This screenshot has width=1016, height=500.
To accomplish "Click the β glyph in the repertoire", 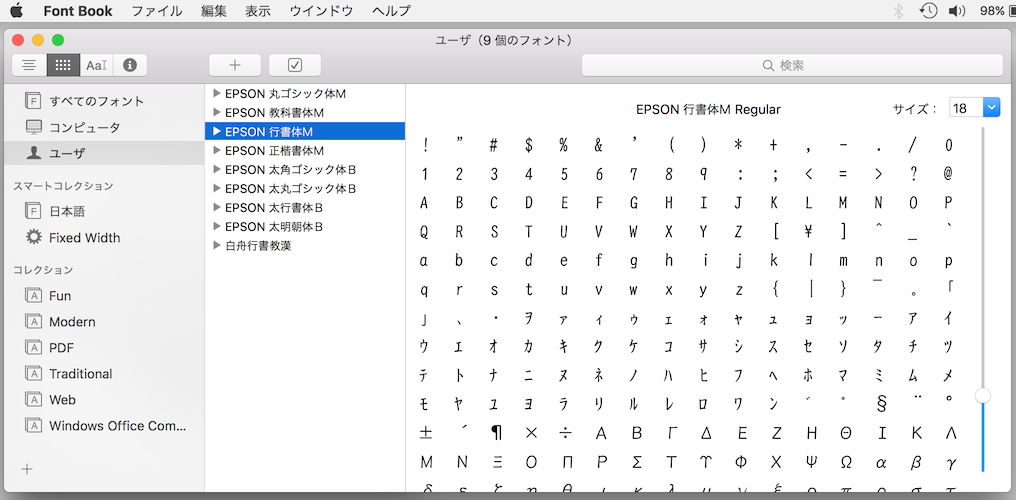I will 916,462.
